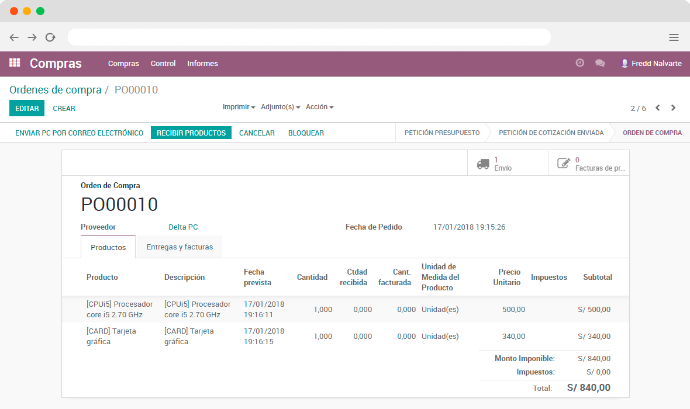Reload the page with refresh icon
The image size is (690, 409).
(50, 37)
